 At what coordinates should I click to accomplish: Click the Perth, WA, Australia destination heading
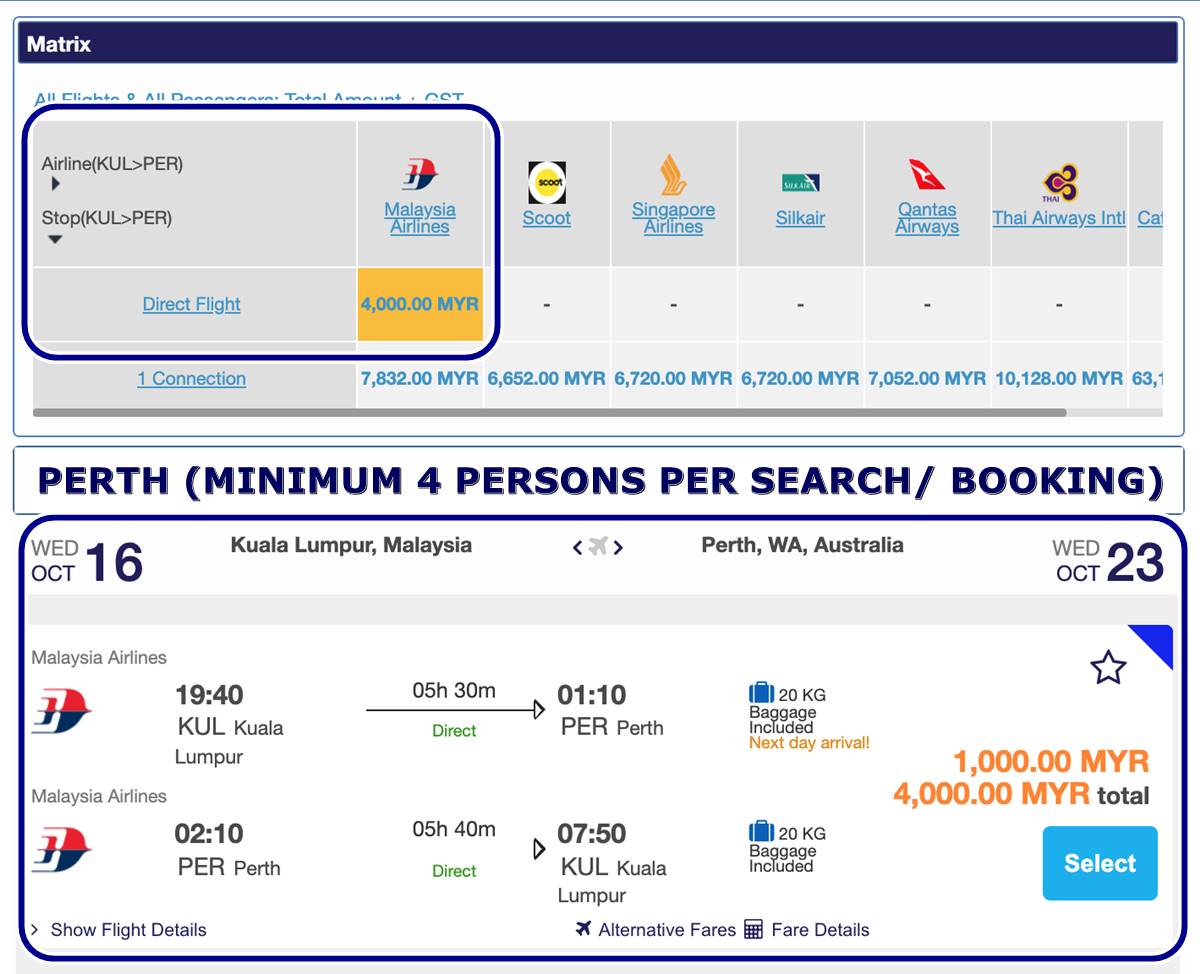coord(802,546)
